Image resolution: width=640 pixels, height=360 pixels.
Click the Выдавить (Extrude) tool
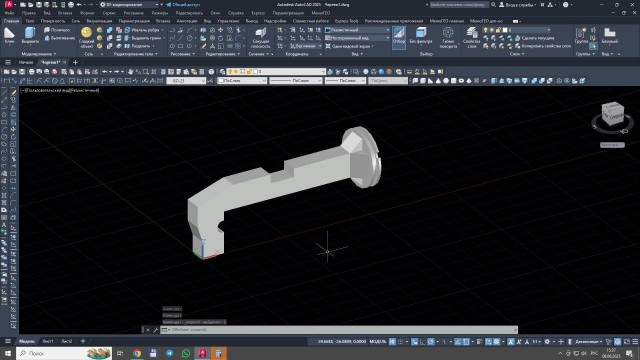point(30,36)
